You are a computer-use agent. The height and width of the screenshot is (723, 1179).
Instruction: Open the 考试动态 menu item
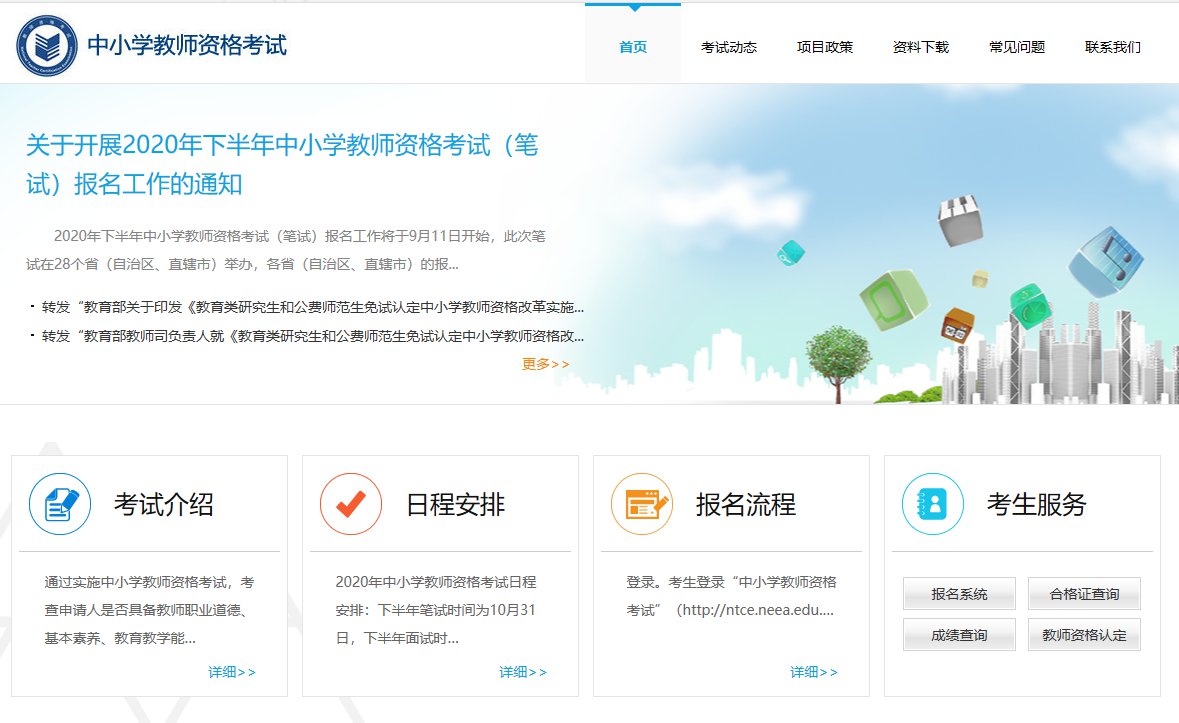click(729, 47)
